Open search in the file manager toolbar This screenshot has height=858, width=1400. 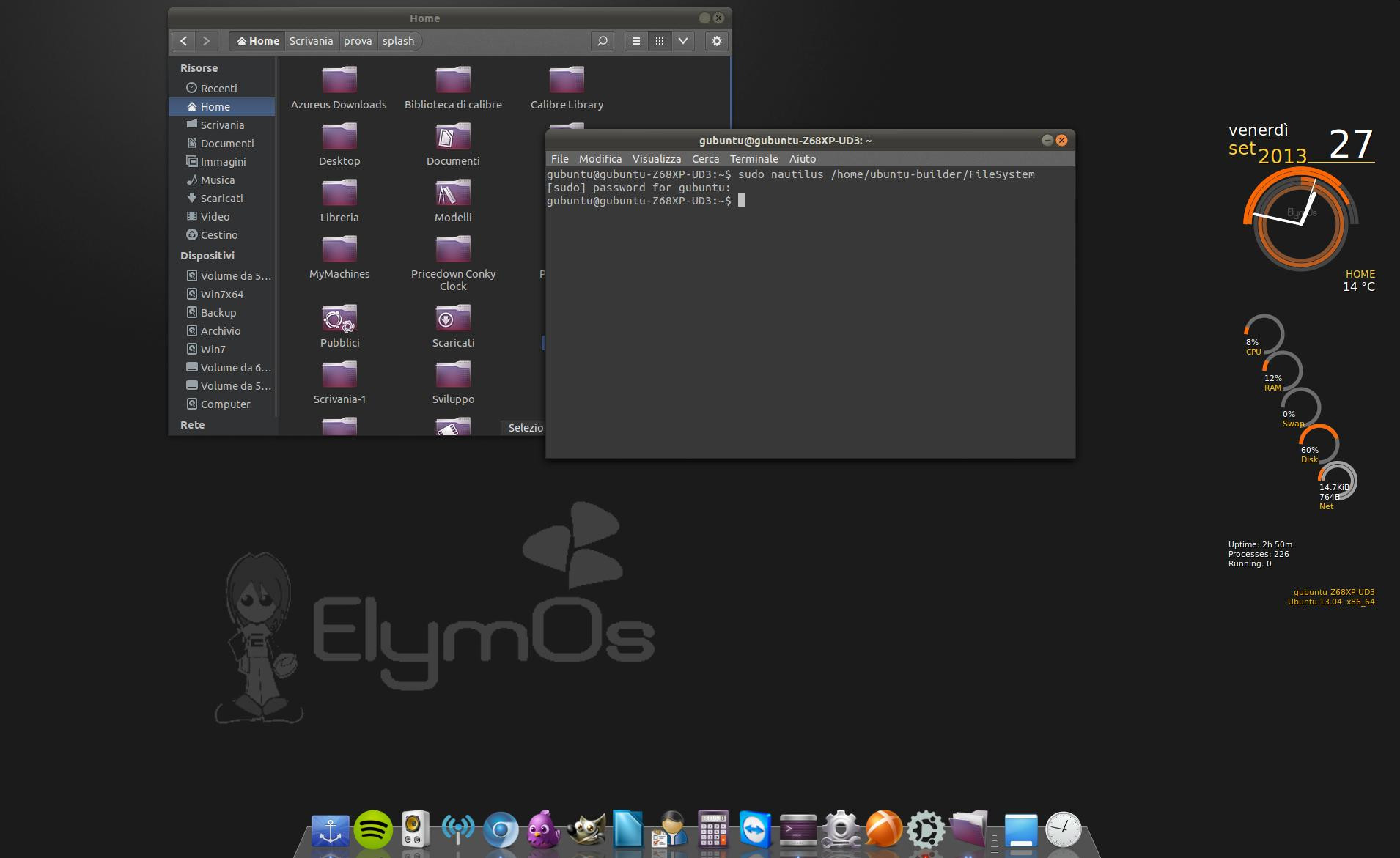(x=603, y=41)
